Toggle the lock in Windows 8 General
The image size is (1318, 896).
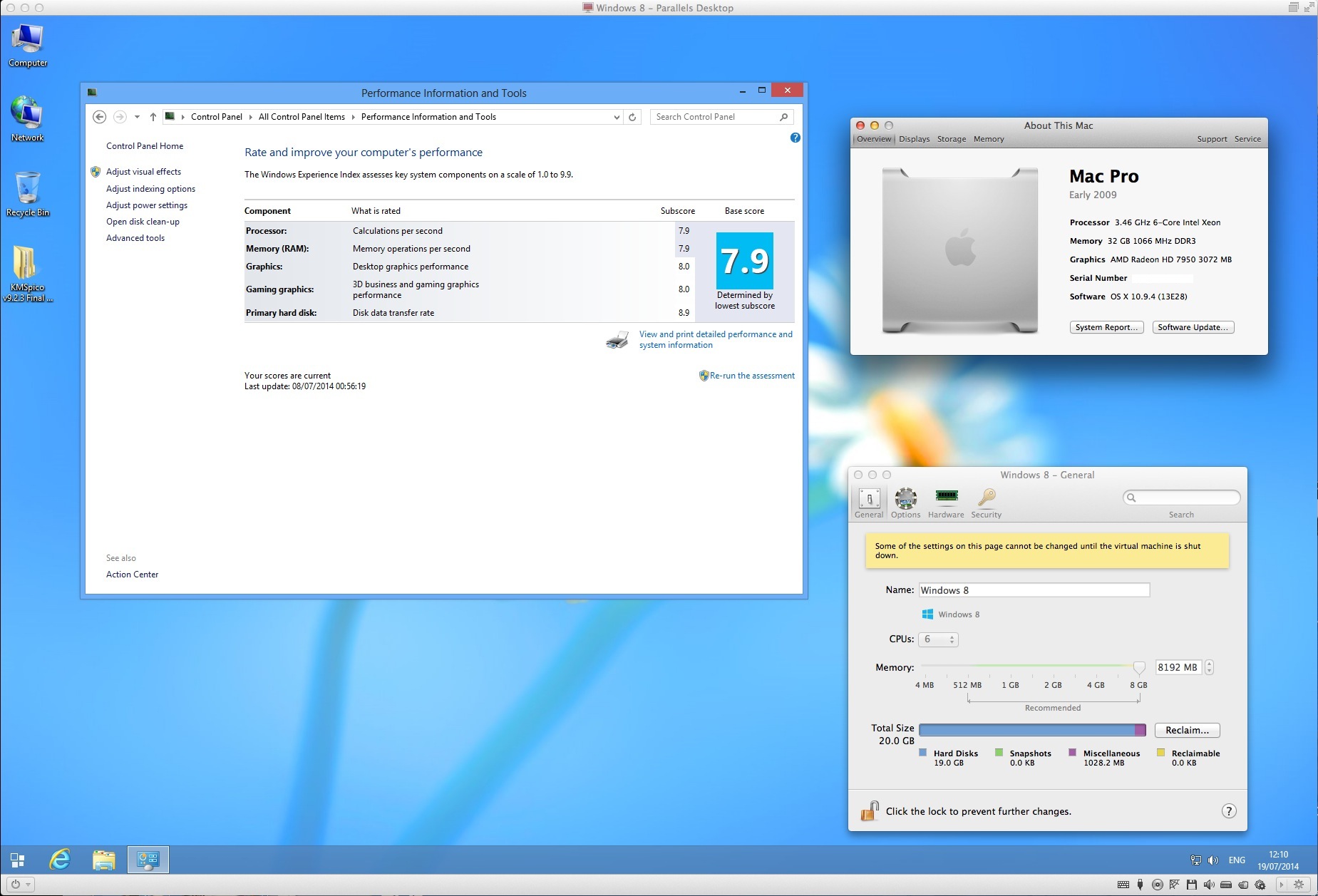tap(870, 810)
